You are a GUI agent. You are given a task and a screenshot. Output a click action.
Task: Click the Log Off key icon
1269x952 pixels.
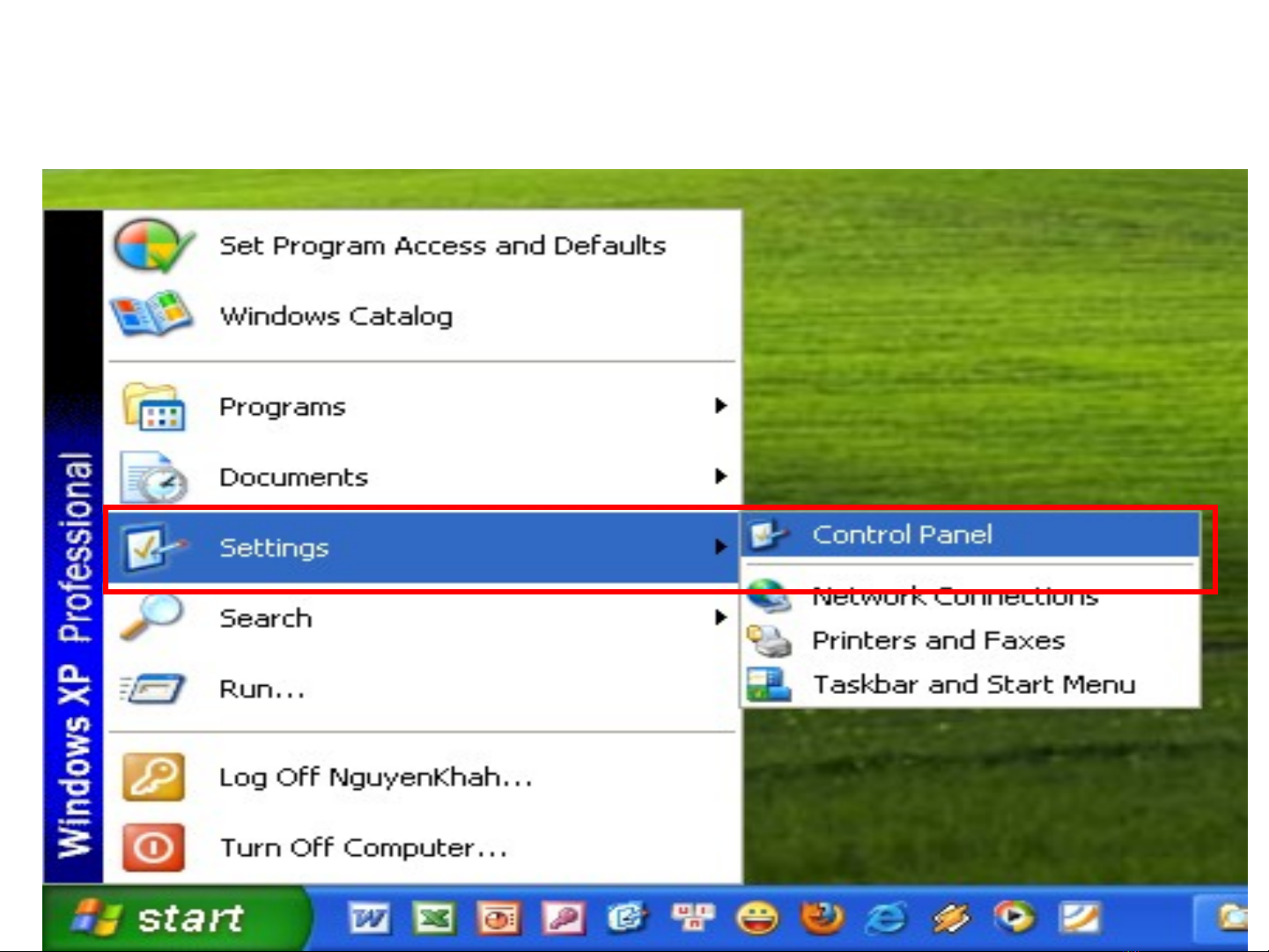click(x=153, y=777)
